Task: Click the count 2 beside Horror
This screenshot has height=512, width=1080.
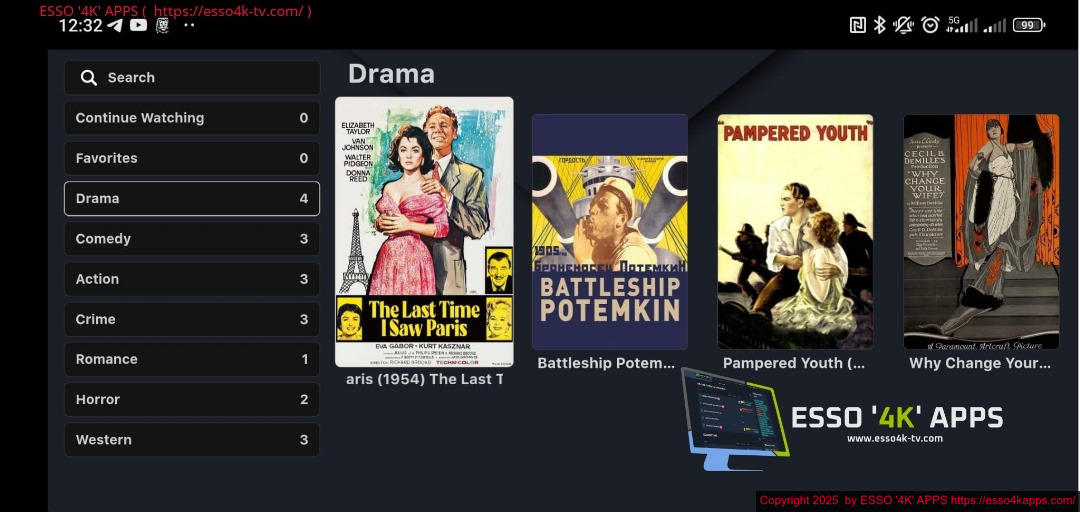Action: coord(304,400)
